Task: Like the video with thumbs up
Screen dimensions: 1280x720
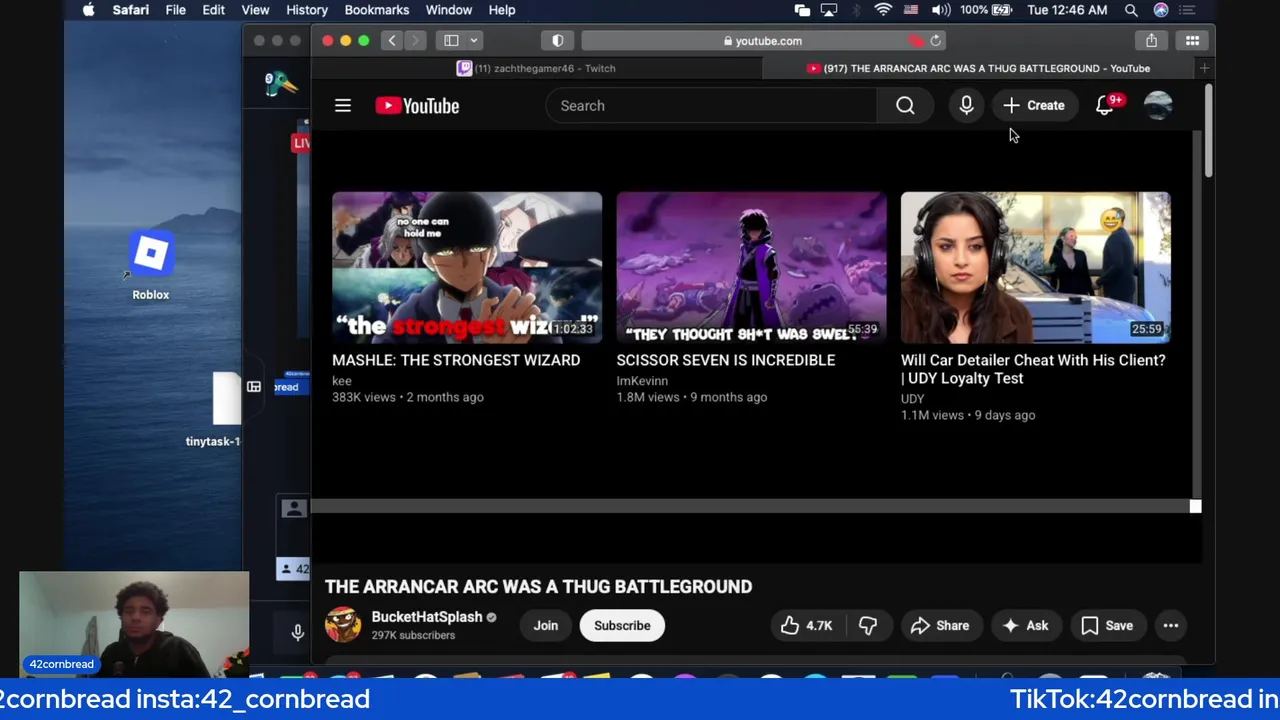Action: [x=806, y=626]
